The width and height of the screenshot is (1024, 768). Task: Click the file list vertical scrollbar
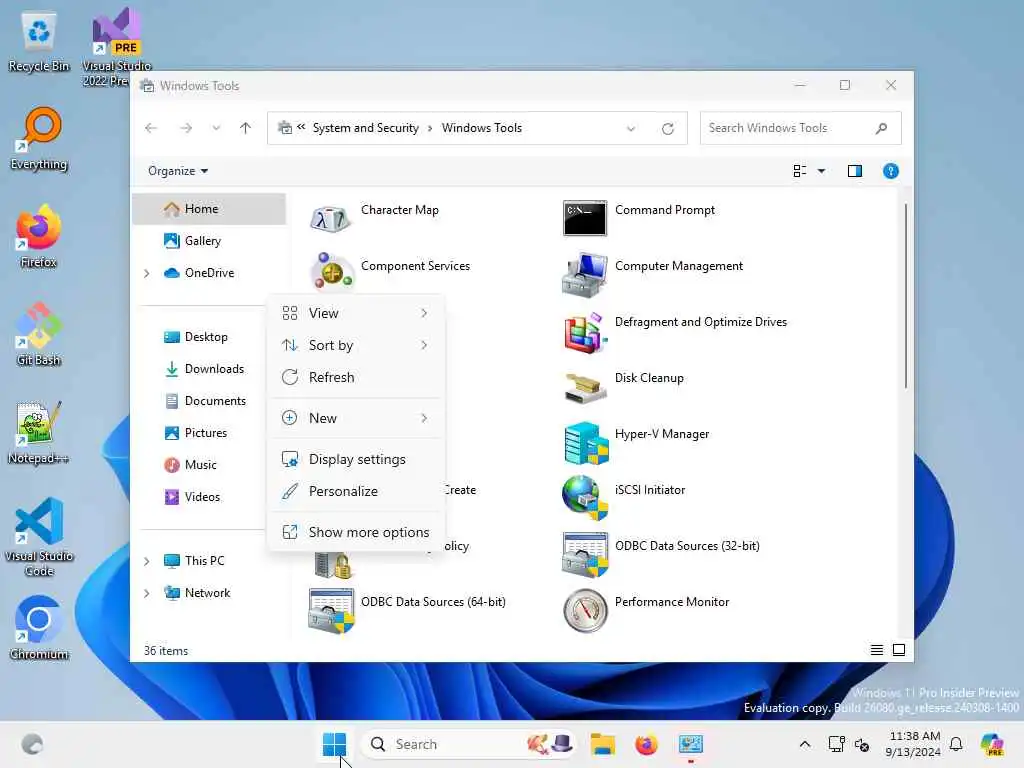pos(905,296)
